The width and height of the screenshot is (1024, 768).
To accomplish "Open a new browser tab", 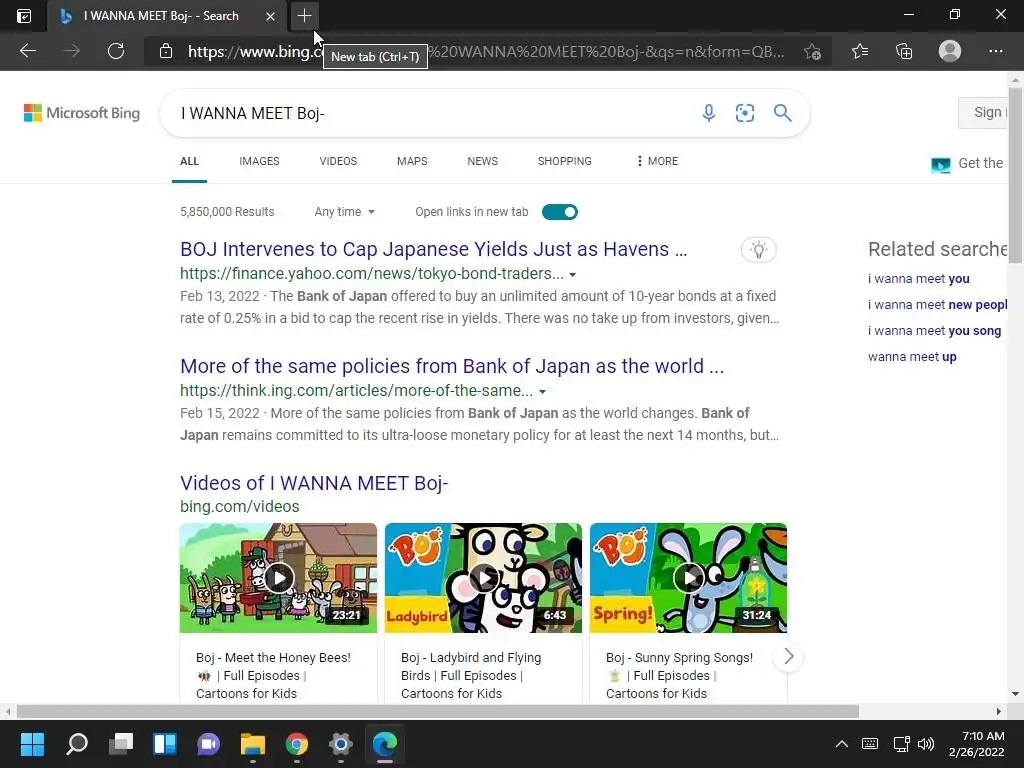I will click(x=304, y=16).
